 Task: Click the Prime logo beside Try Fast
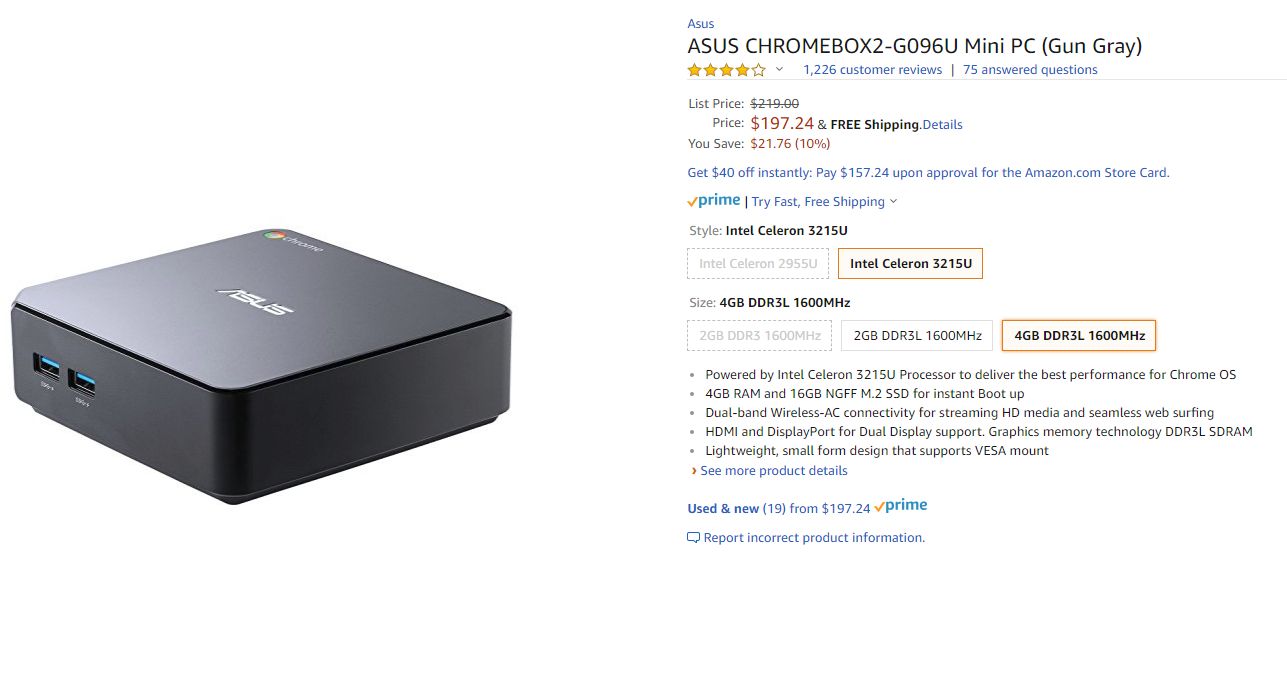[x=714, y=201]
